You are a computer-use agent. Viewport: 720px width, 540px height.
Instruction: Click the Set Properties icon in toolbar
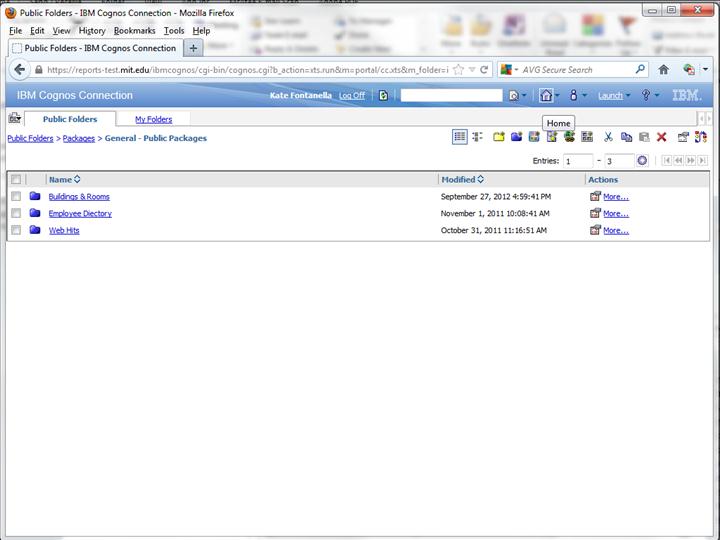pos(683,137)
